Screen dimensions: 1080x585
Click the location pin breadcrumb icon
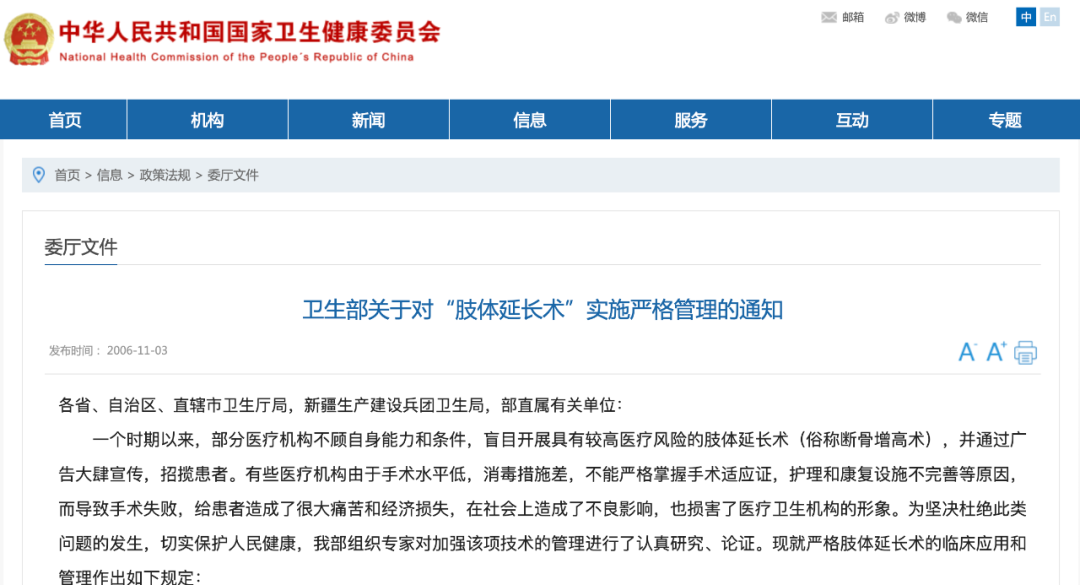[39, 175]
